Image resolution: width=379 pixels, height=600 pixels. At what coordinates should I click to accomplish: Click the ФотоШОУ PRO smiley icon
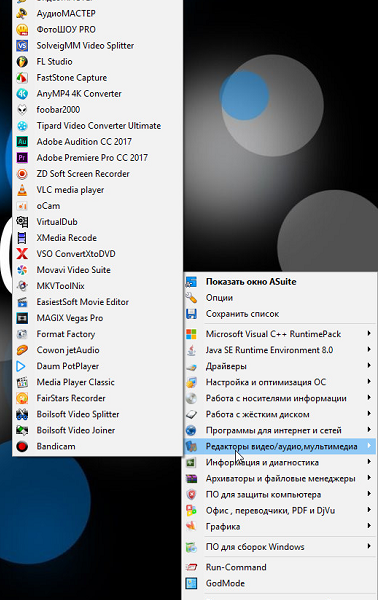point(22,29)
